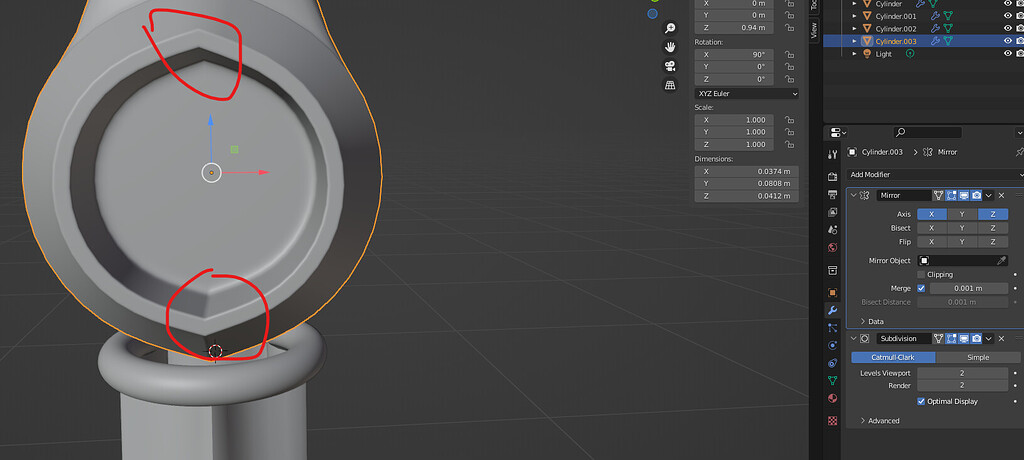The image size is (1024, 460).
Task: Toggle lock on Rotation X value
Action: tap(790, 55)
